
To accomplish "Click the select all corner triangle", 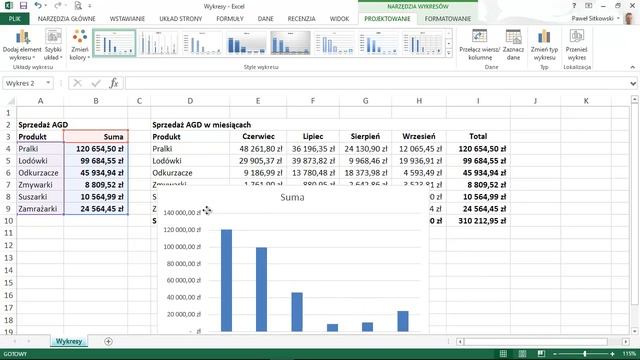I will click(x=11, y=101).
